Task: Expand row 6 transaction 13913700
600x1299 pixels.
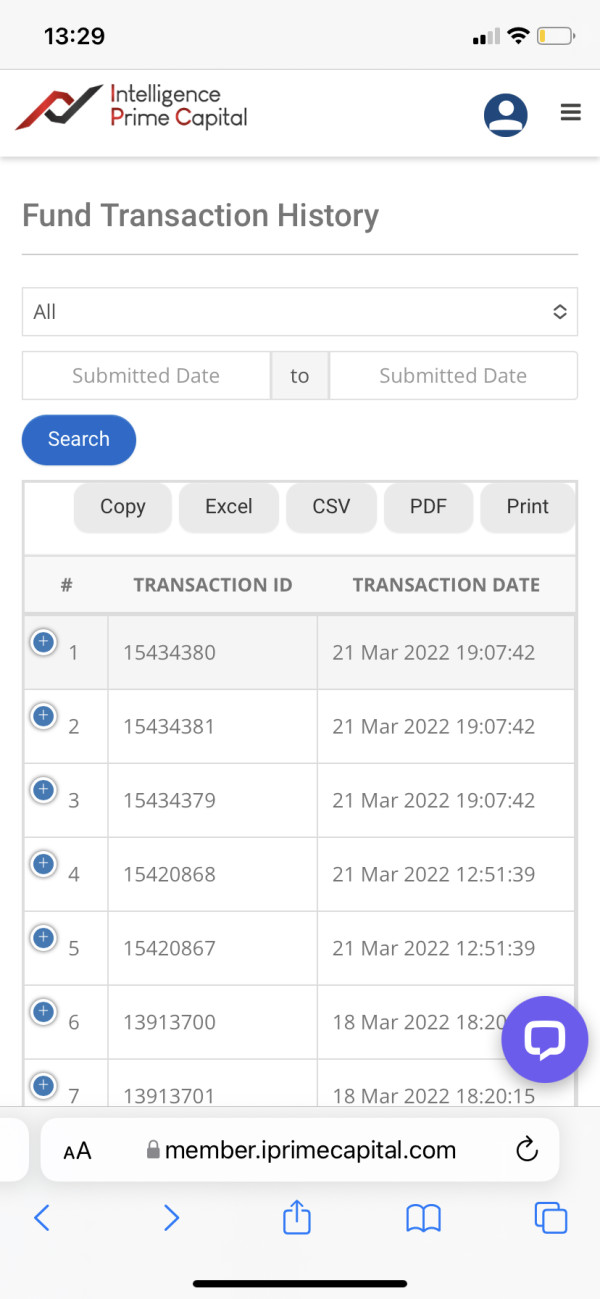Action: coord(43,1012)
